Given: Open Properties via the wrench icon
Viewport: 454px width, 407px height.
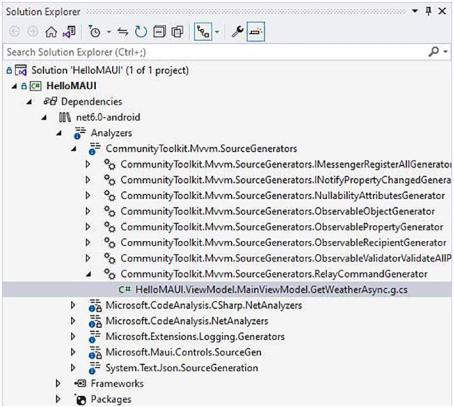Looking at the screenshot, I should point(237,32).
